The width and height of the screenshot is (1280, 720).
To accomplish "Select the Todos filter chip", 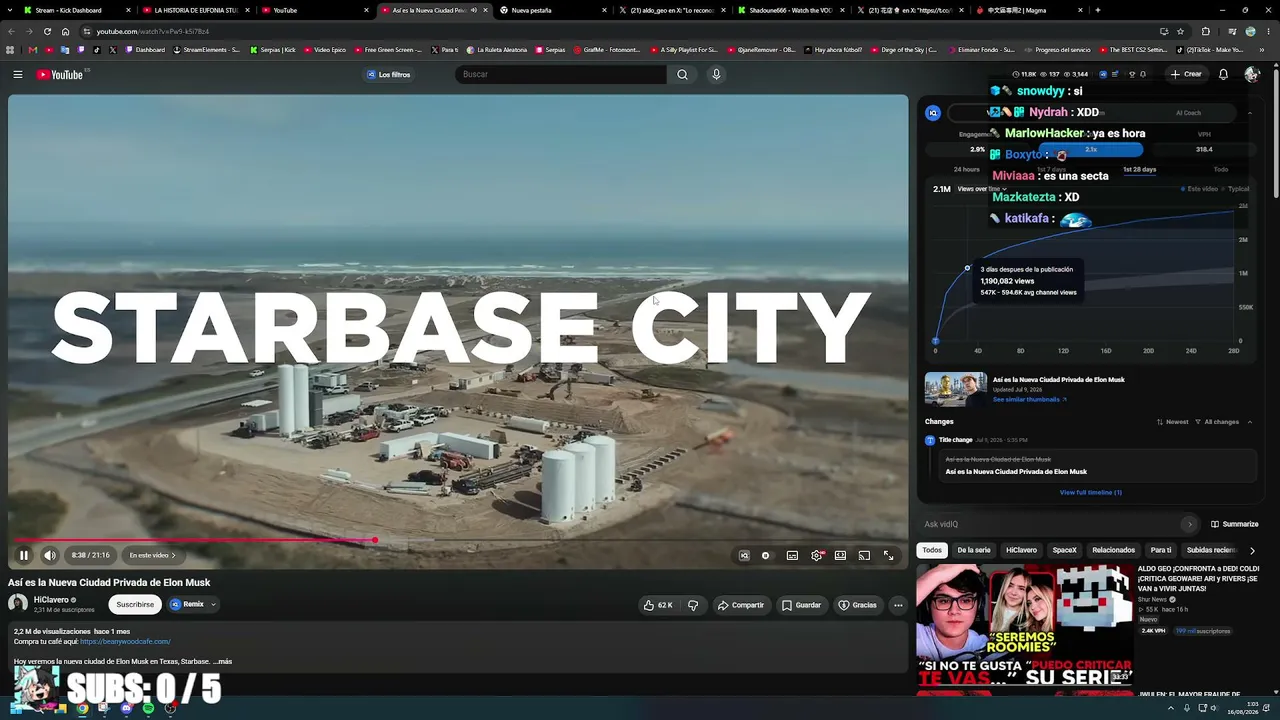I will click(x=932, y=550).
